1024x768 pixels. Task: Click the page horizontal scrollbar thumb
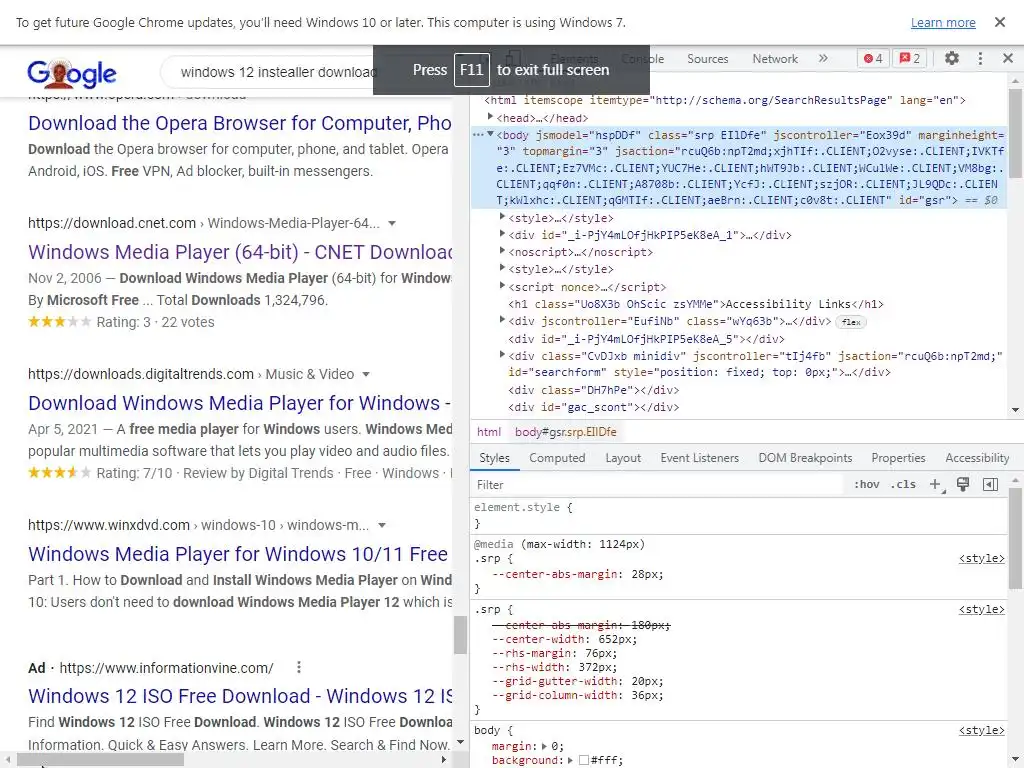tap(100, 760)
